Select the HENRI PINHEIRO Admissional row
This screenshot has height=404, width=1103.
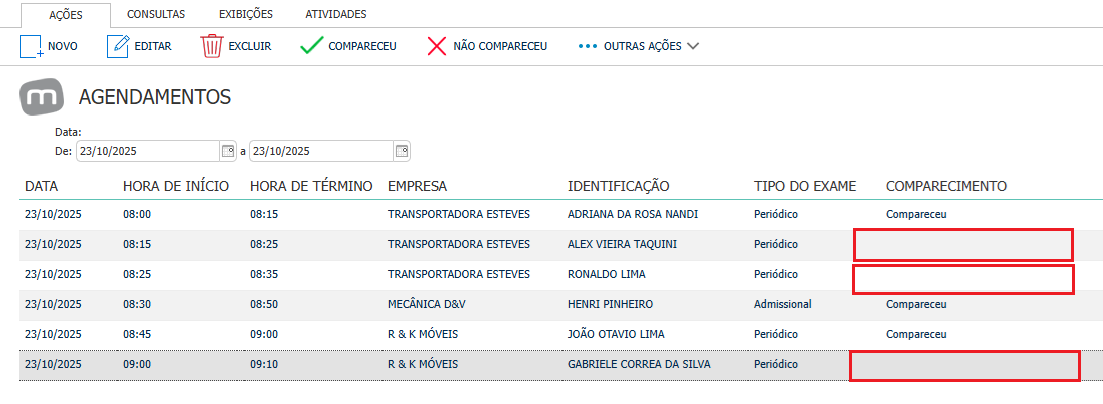click(552, 305)
